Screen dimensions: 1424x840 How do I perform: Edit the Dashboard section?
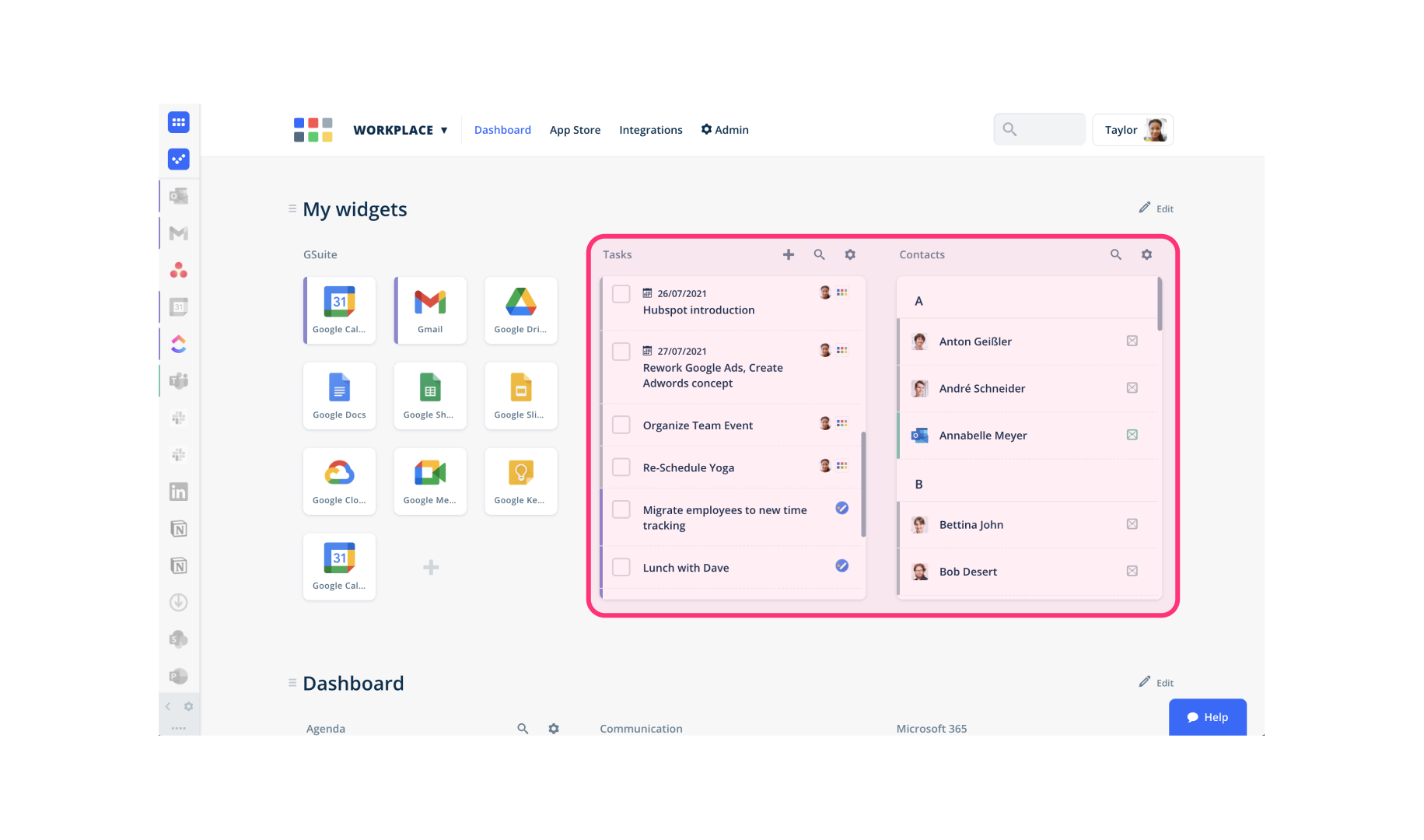1156,682
